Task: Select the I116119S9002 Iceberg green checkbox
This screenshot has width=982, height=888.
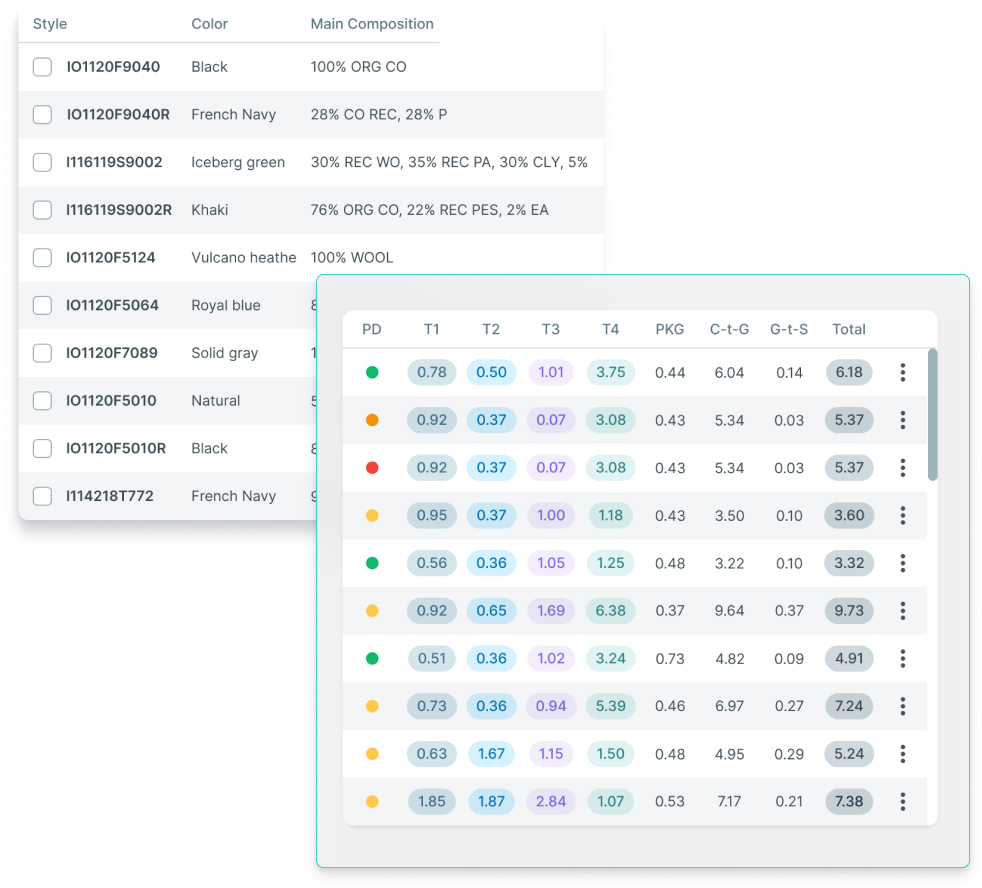Action: tap(42, 162)
